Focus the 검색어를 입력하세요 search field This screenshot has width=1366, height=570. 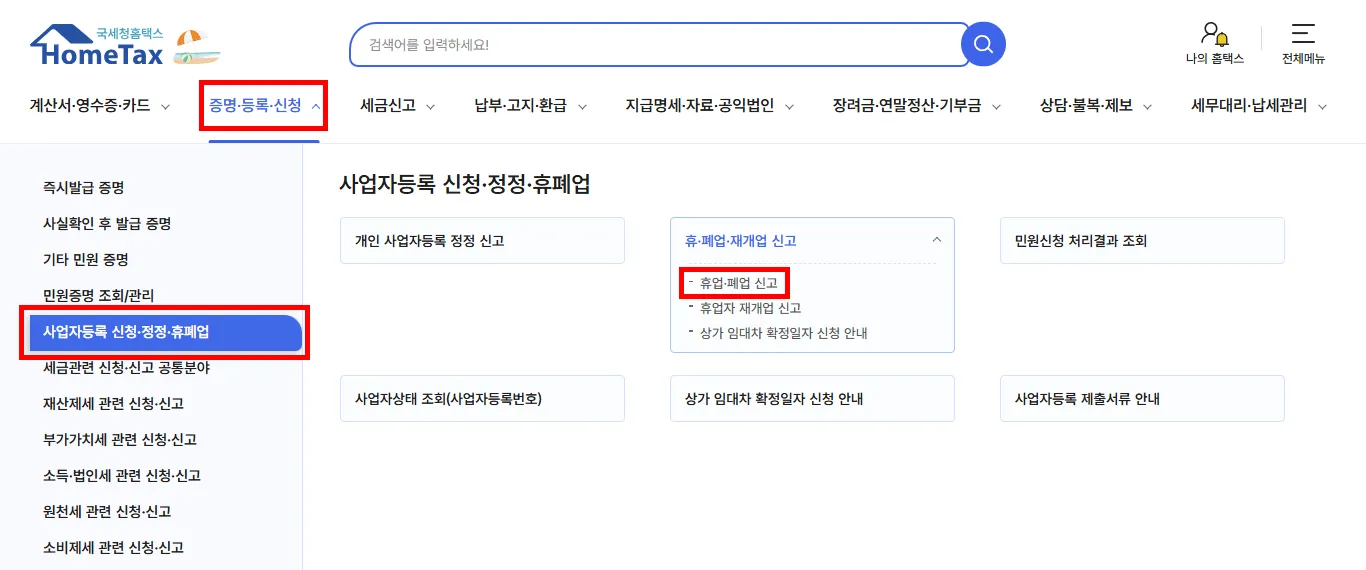pyautogui.click(x=658, y=45)
